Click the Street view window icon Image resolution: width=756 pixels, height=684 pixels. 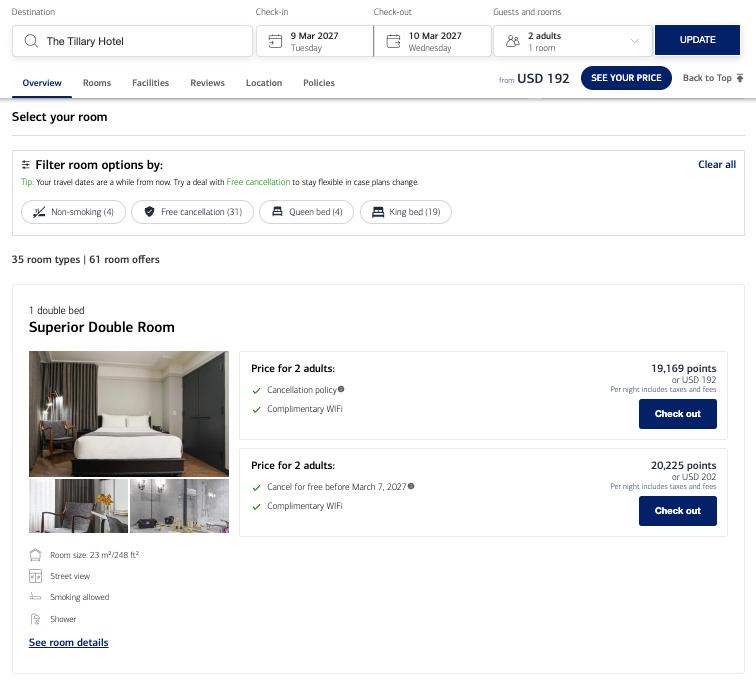(35, 576)
